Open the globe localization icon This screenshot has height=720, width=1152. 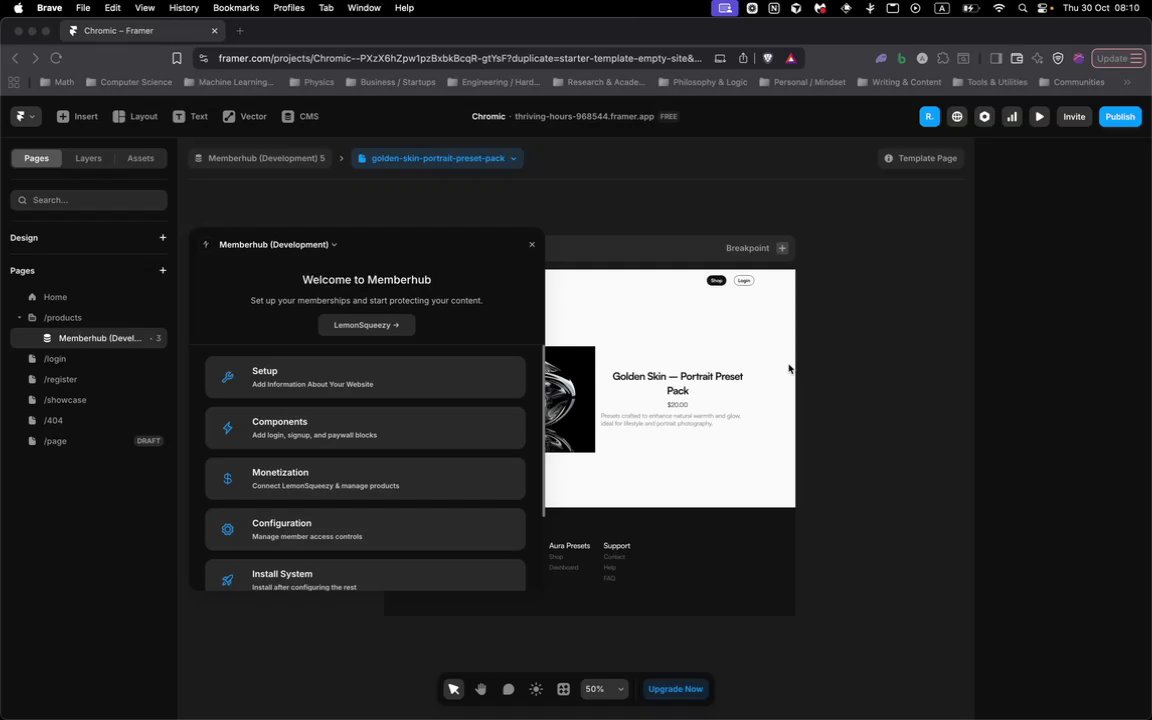coord(957,116)
